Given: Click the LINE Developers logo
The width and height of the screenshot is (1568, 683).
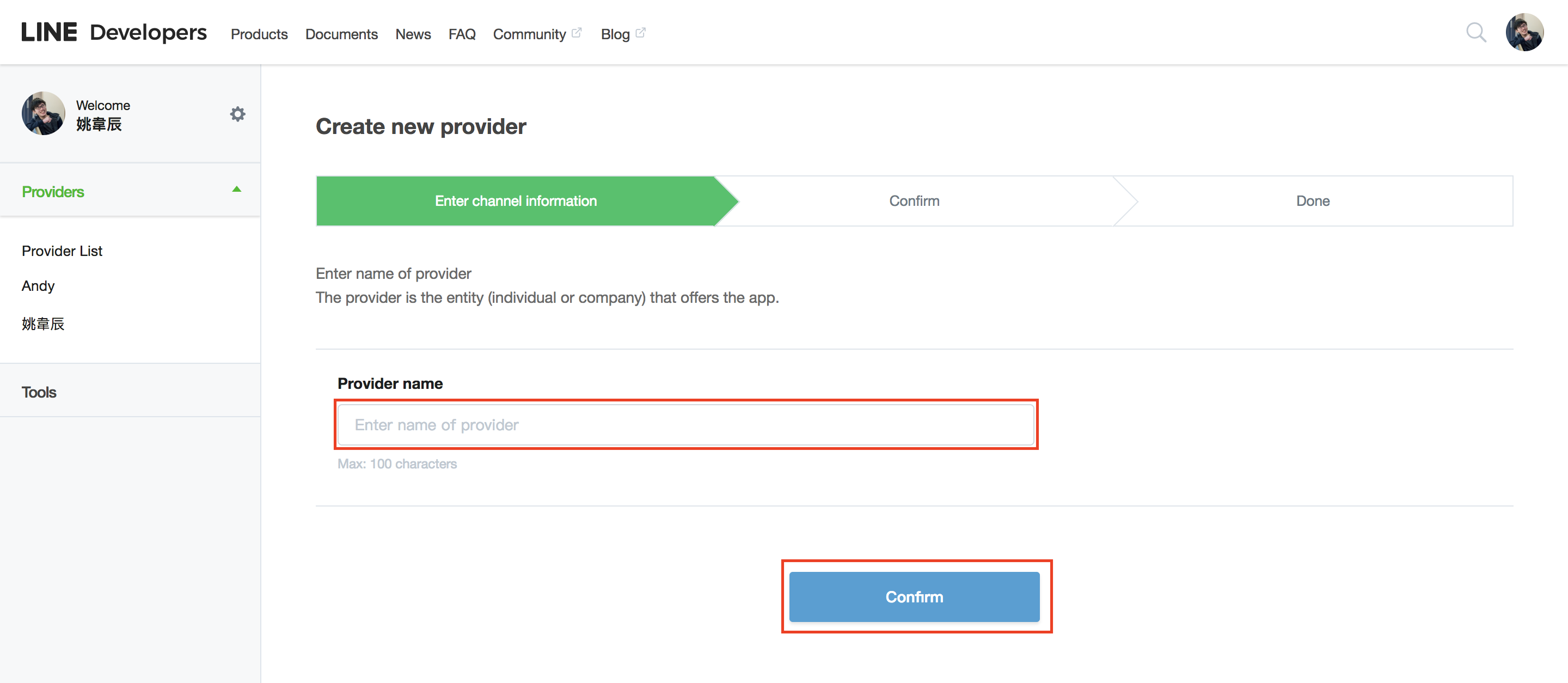Looking at the screenshot, I should point(114,32).
